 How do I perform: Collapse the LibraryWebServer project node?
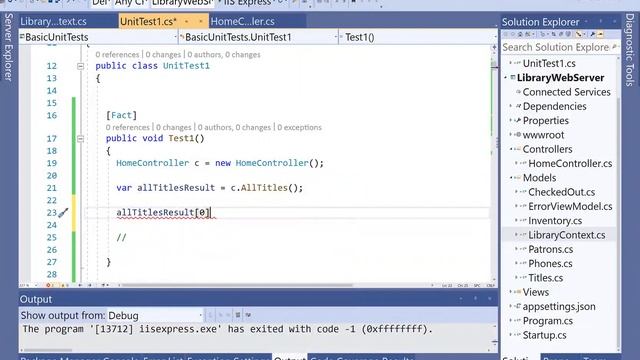[x=506, y=78]
